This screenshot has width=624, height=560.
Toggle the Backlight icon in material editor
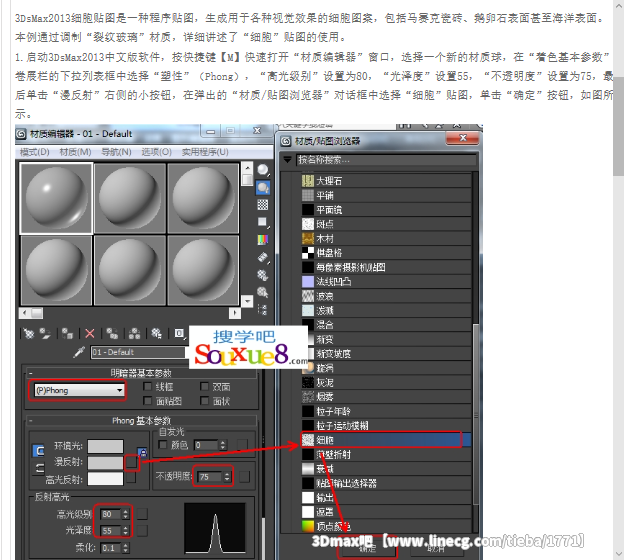click(x=263, y=187)
